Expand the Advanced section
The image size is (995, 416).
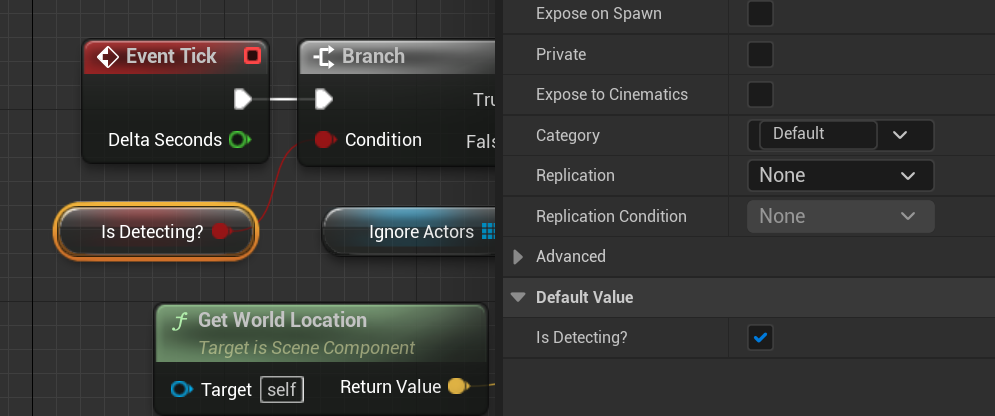coord(518,257)
